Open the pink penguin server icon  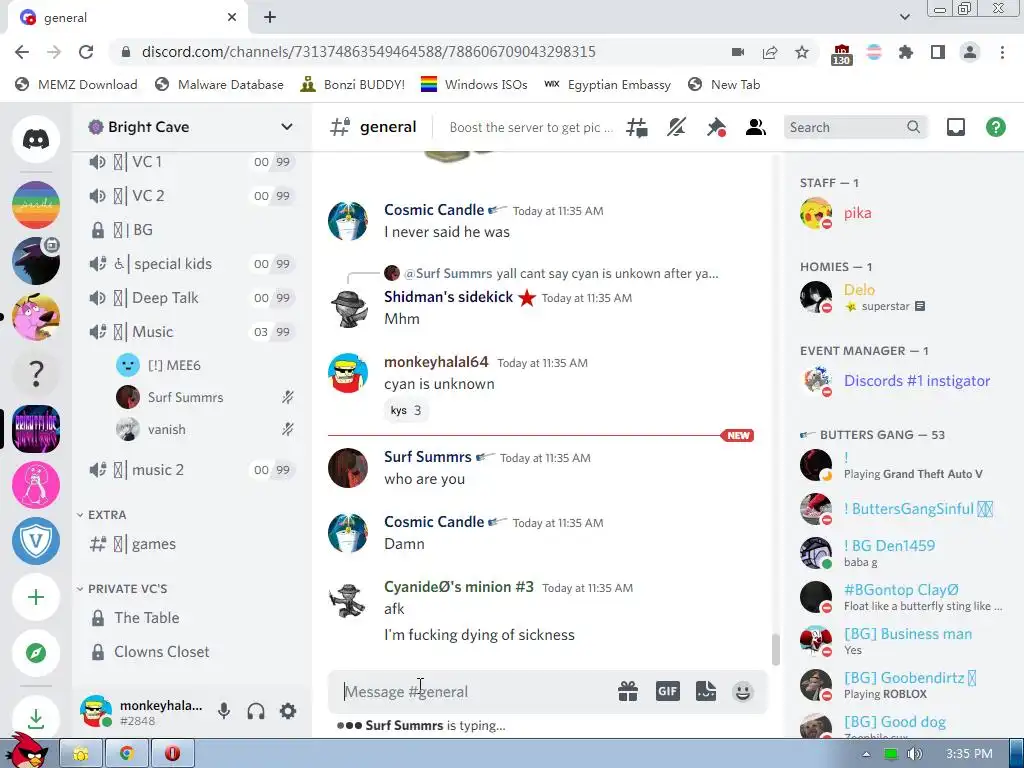pyautogui.click(x=36, y=485)
